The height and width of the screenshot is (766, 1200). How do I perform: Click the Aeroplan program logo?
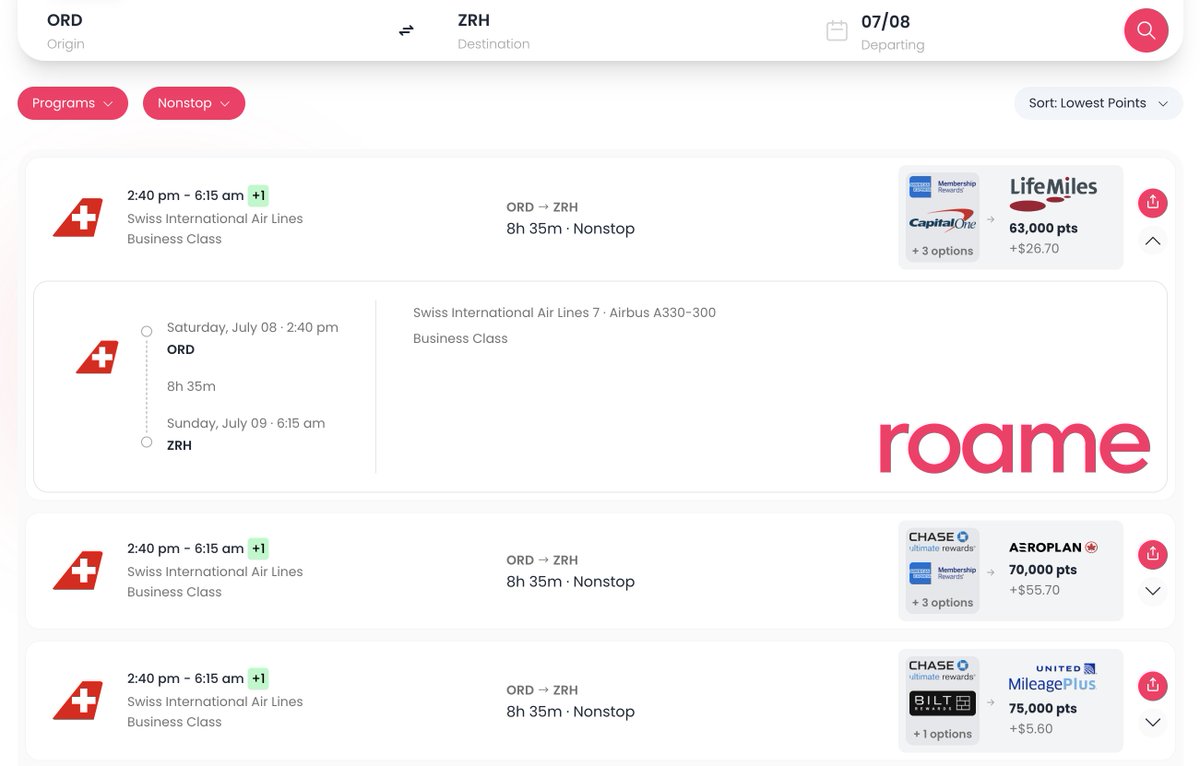point(1053,547)
